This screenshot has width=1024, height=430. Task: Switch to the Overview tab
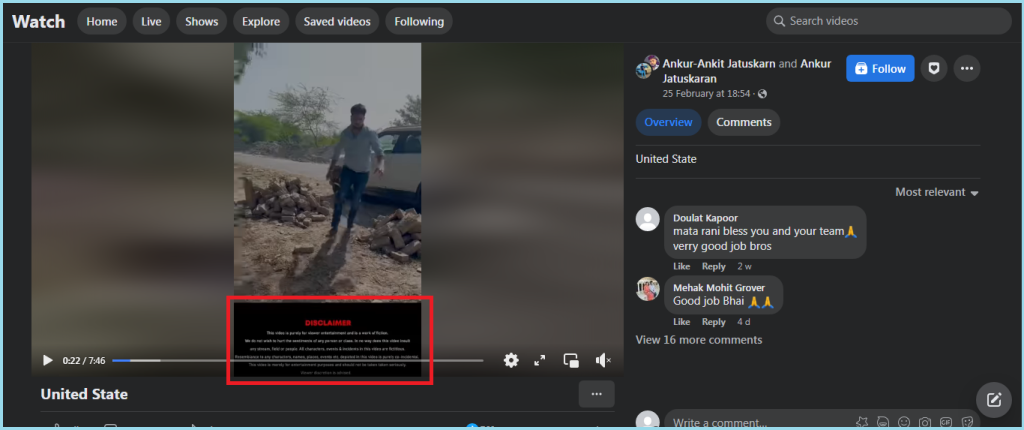click(x=668, y=122)
